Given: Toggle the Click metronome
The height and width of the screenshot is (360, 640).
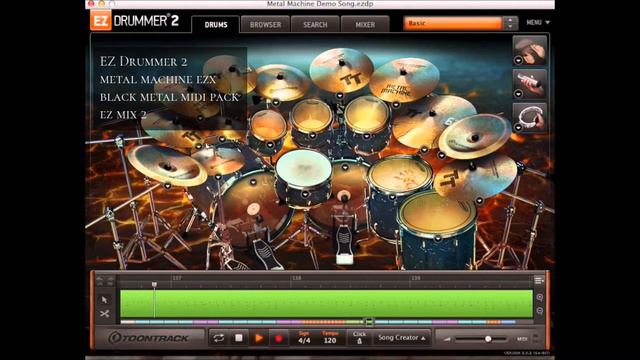Looking at the screenshot, I should pyautogui.click(x=359, y=338).
